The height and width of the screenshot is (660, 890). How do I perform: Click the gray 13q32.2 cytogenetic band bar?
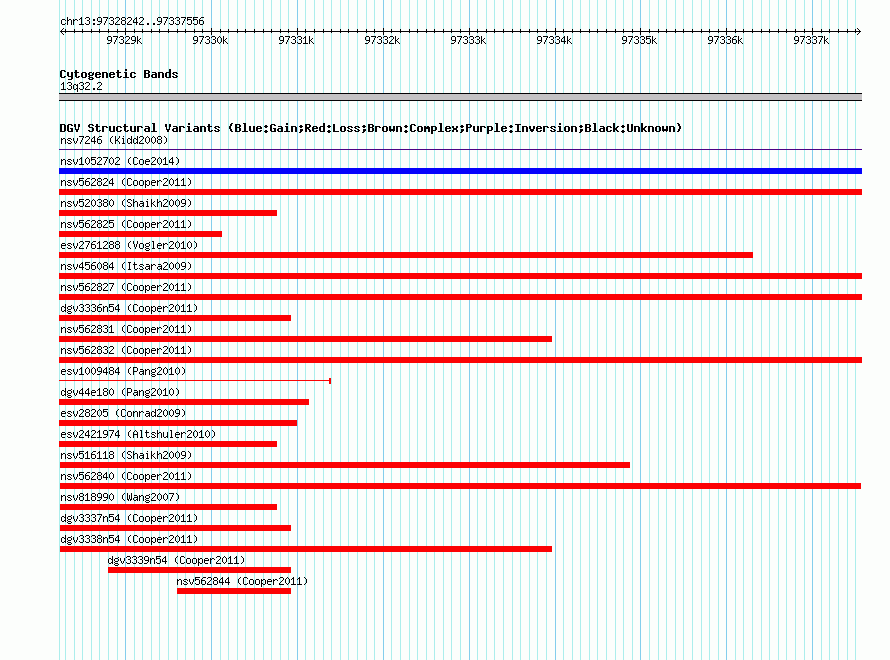tap(460, 97)
